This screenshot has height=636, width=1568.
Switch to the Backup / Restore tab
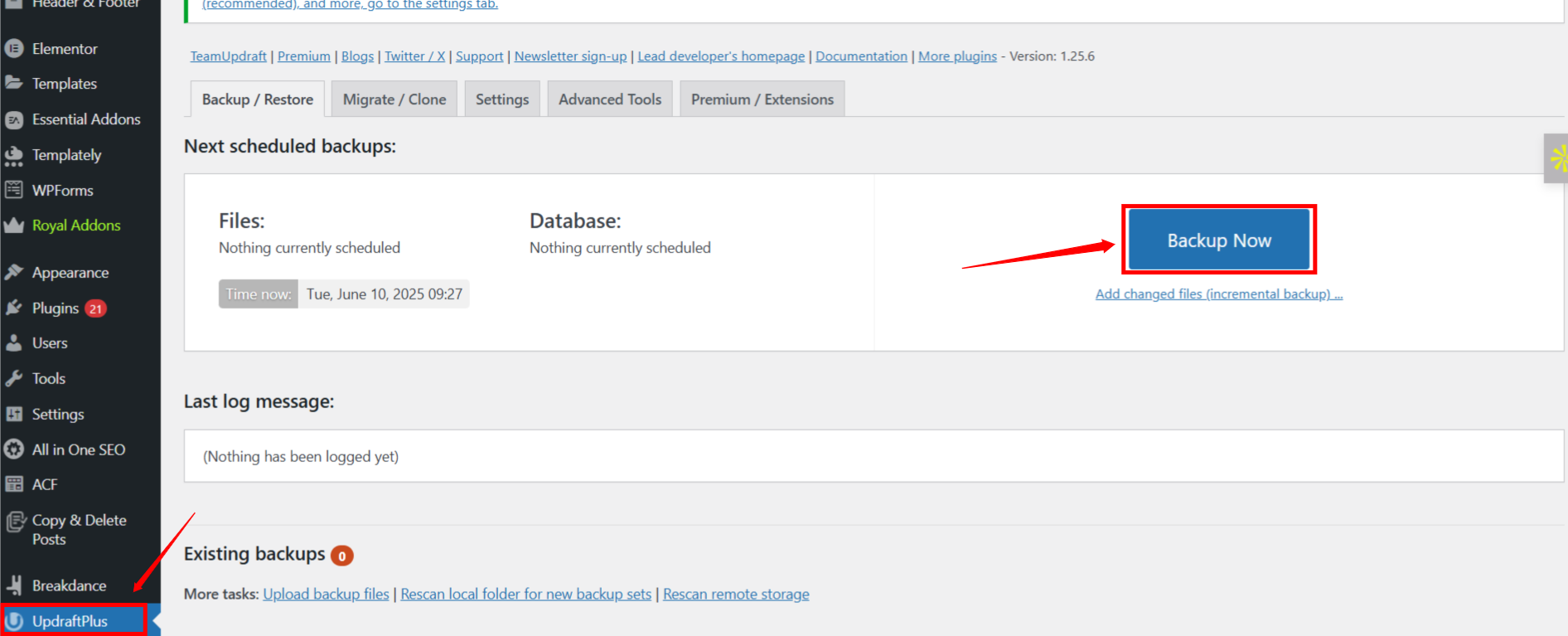click(x=258, y=99)
